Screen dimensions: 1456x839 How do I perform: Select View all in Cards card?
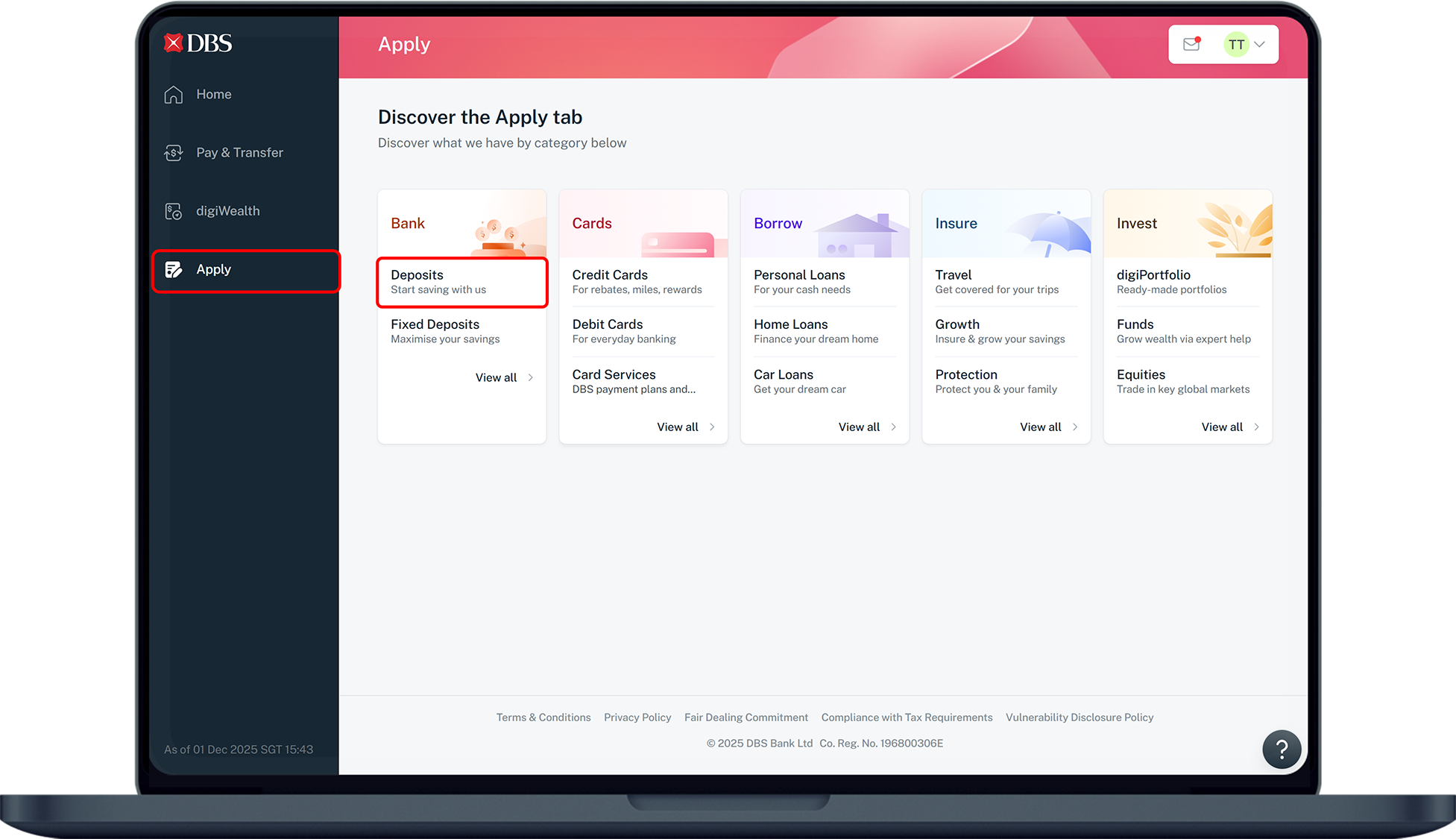[x=678, y=427]
